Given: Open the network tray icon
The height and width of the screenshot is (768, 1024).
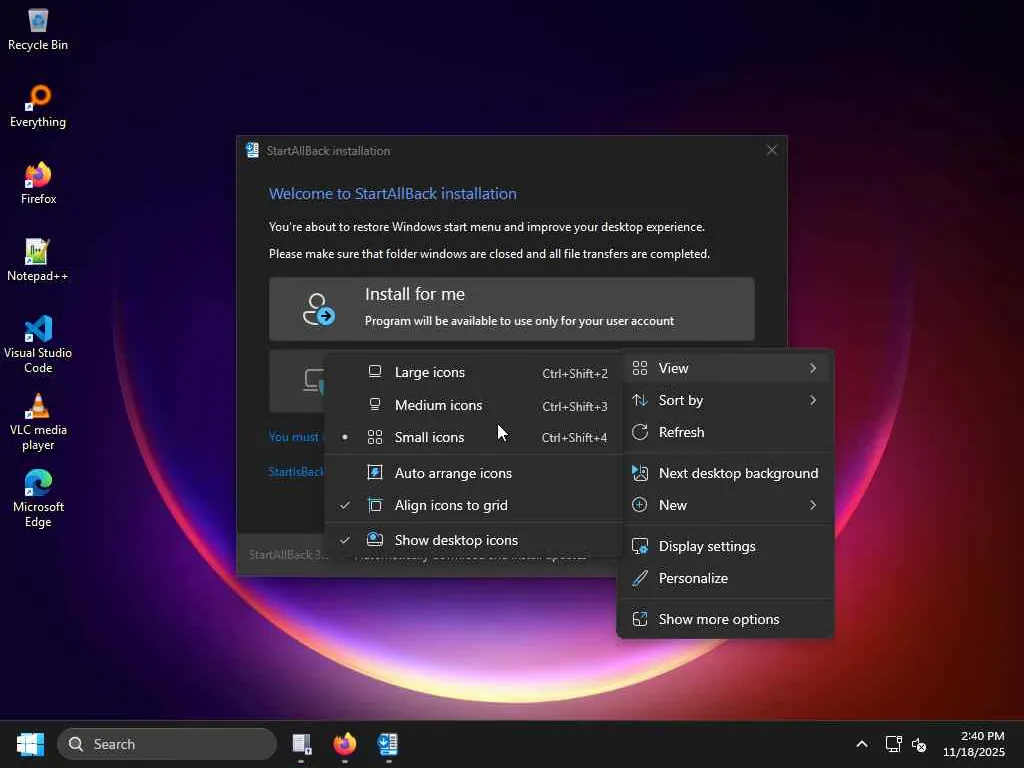Looking at the screenshot, I should point(893,744).
